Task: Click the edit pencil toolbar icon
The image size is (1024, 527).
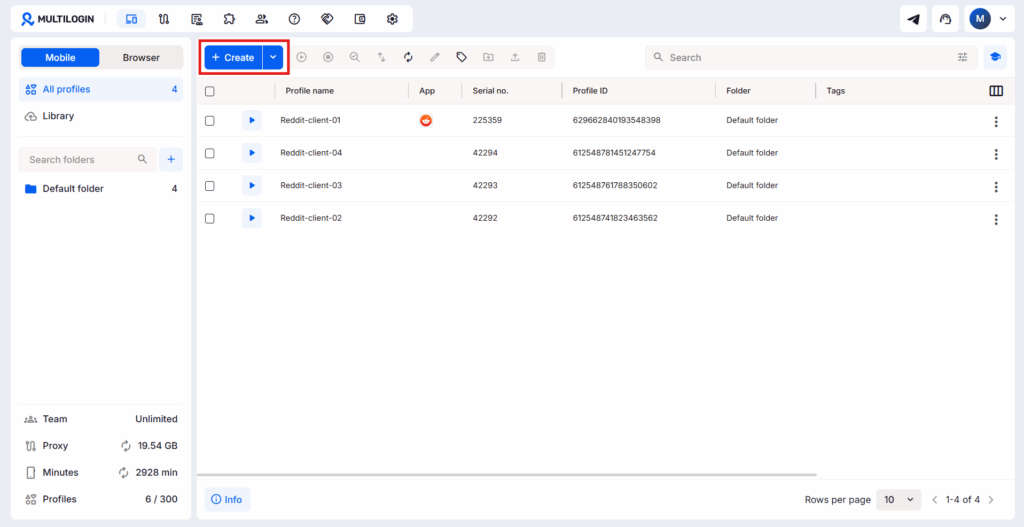Action: [435, 57]
